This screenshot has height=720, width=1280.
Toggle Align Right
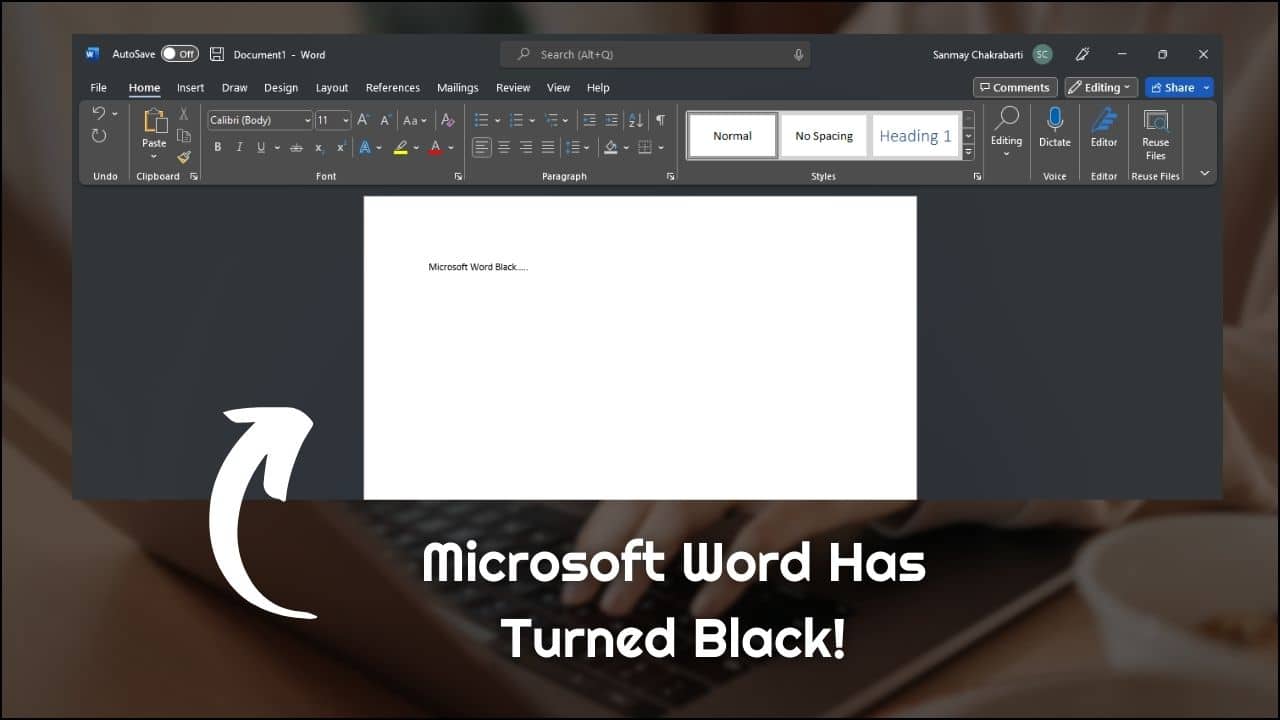526,147
